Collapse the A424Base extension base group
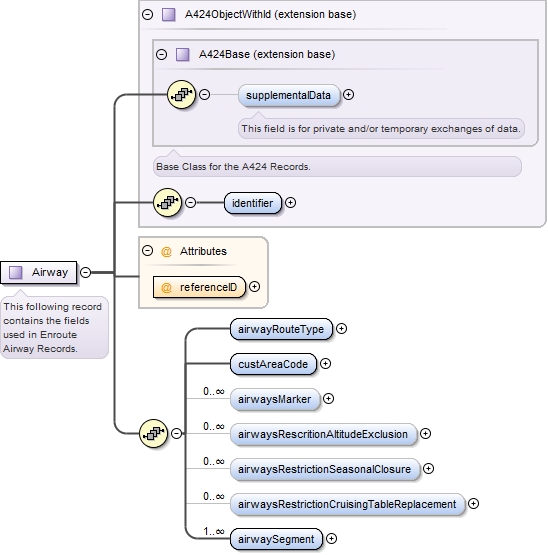Image resolution: width=548 pixels, height=555 pixels. click(161, 55)
